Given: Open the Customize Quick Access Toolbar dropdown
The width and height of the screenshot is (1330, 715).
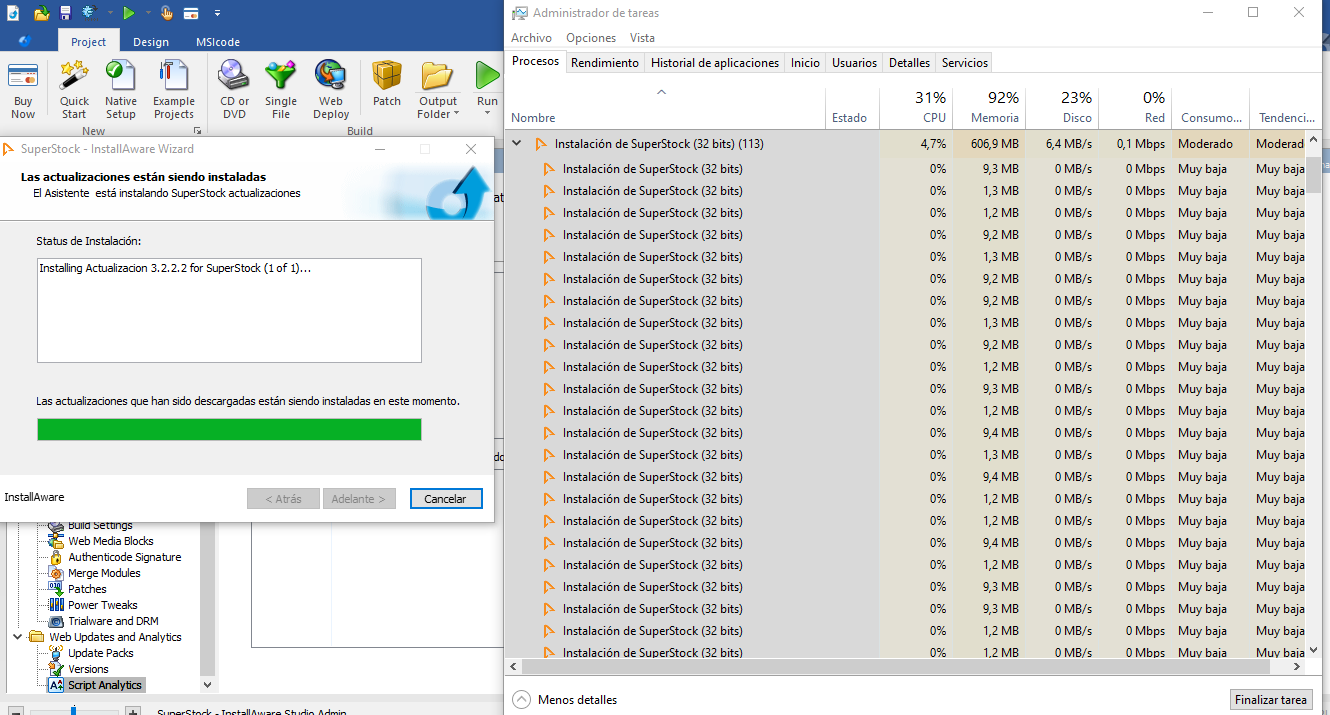Looking at the screenshot, I should coord(217,13).
